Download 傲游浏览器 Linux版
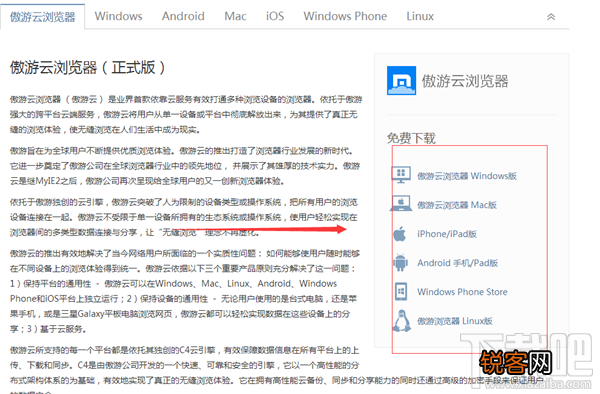This screenshot has width=600, height=394. (x=455, y=321)
